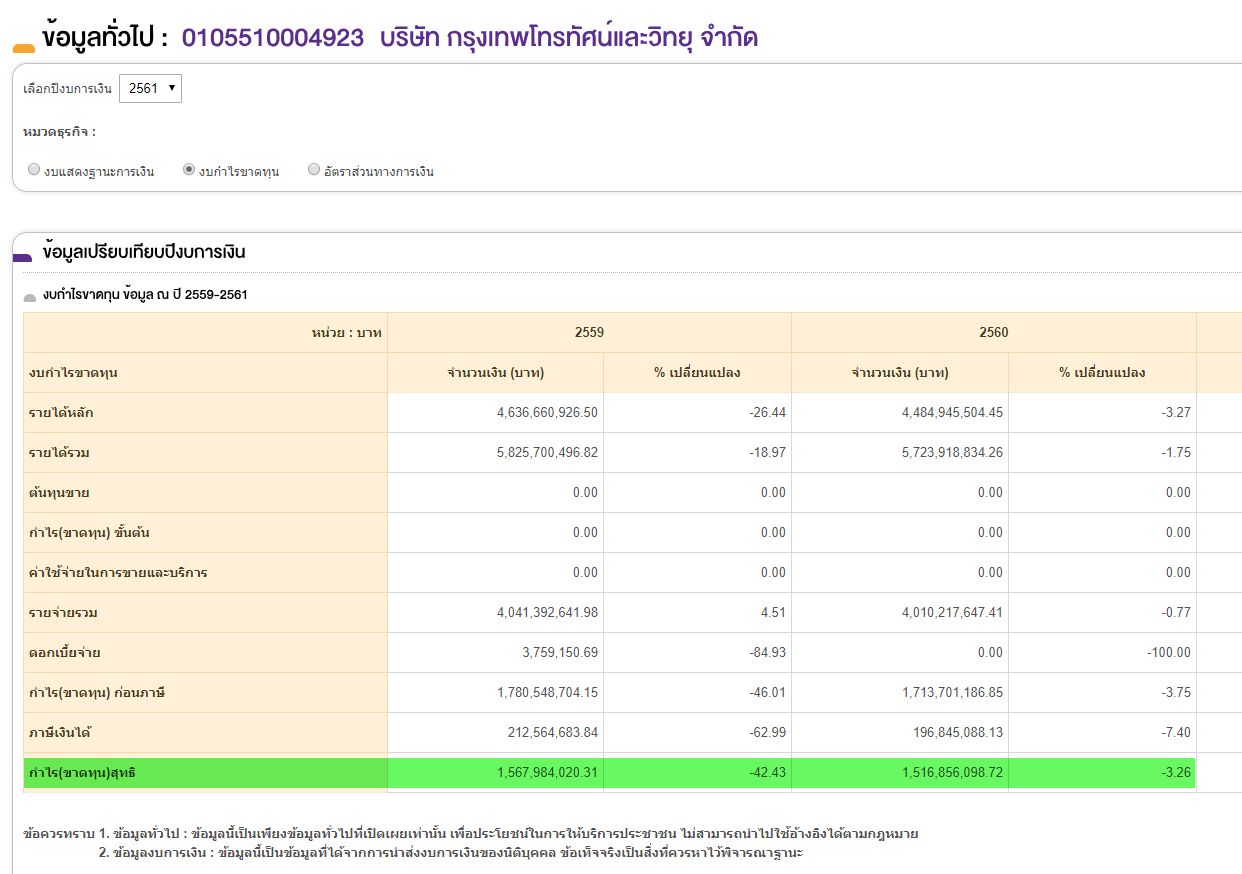Click the รายได้หลัก row label
This screenshot has height=874, width=1242.
(62, 413)
